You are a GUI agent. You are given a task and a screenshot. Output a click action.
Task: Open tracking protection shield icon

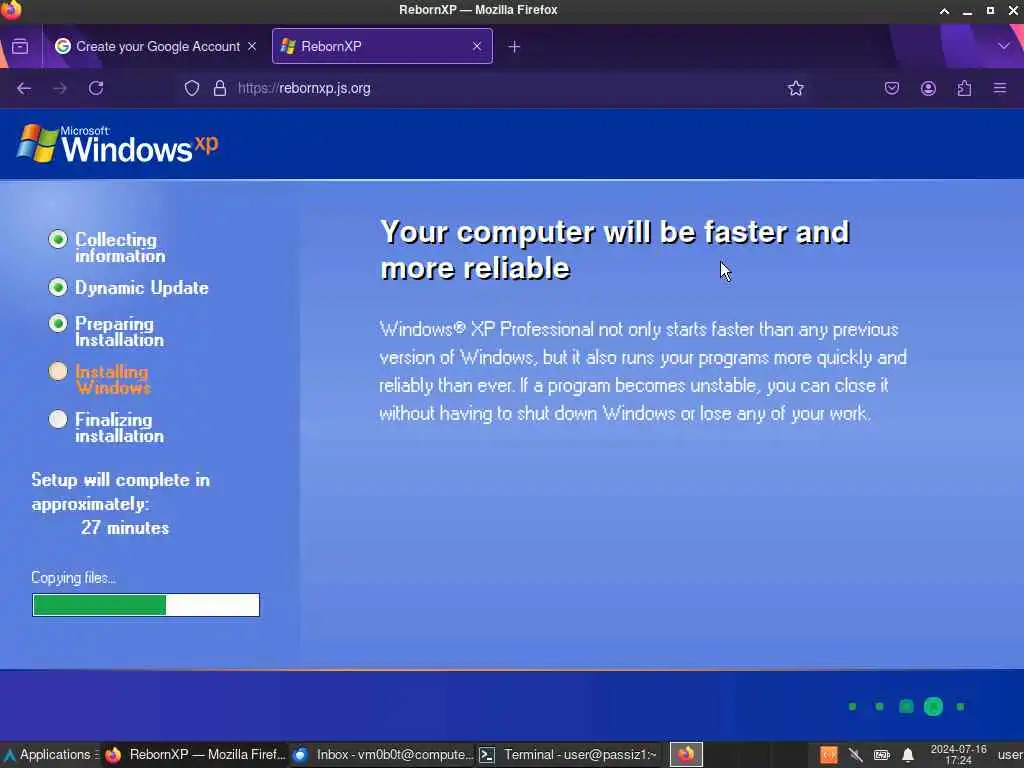click(192, 88)
